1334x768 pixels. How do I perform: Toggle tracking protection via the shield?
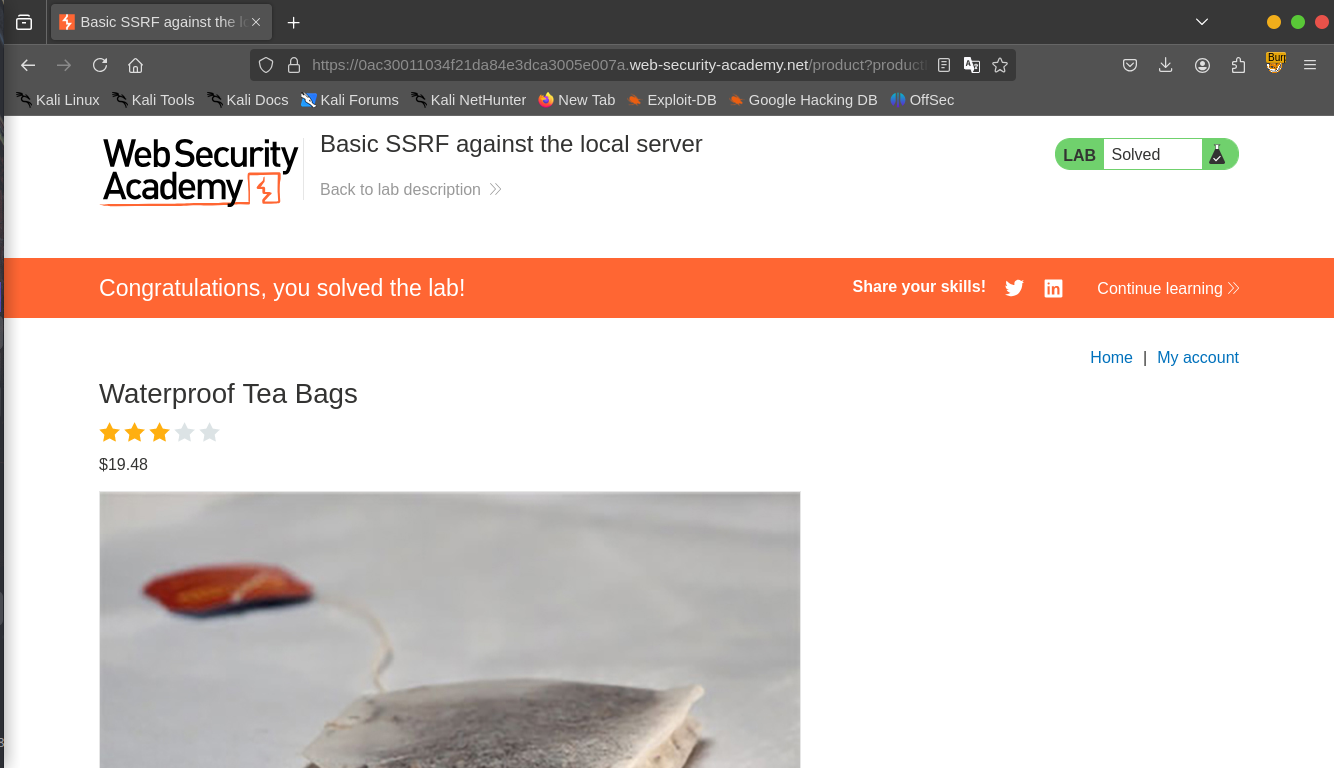tap(265, 64)
